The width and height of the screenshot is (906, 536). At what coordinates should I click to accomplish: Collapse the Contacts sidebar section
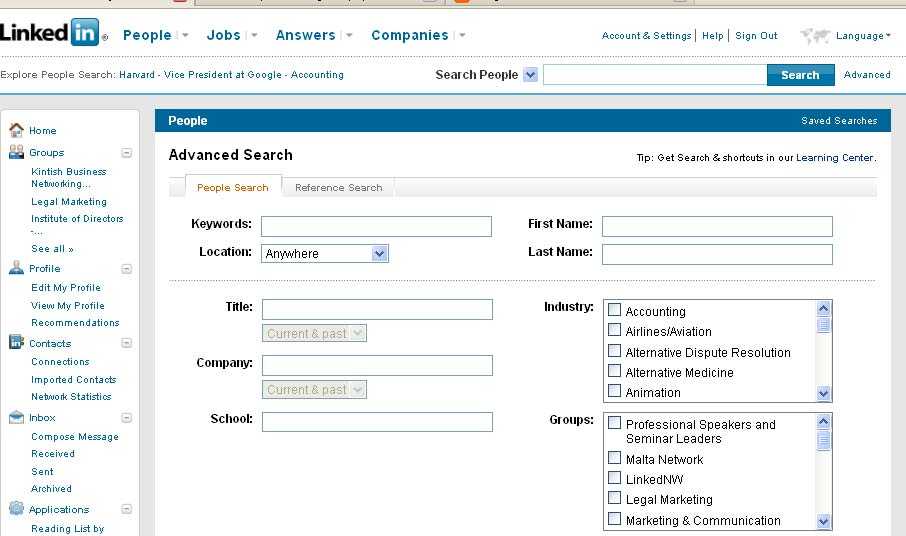[x=127, y=343]
